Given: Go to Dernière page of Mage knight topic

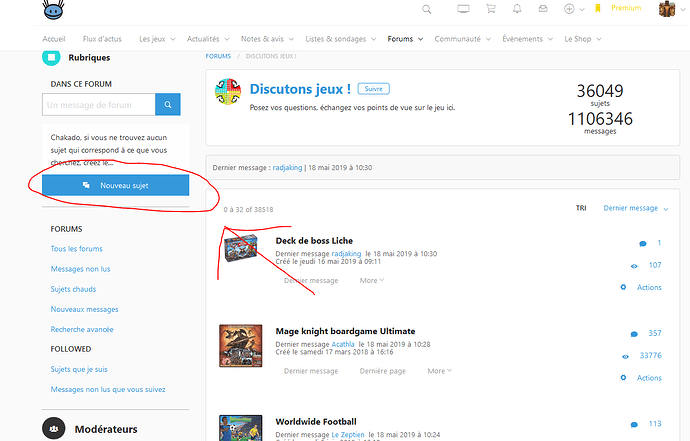Looking at the screenshot, I should click(382, 371).
